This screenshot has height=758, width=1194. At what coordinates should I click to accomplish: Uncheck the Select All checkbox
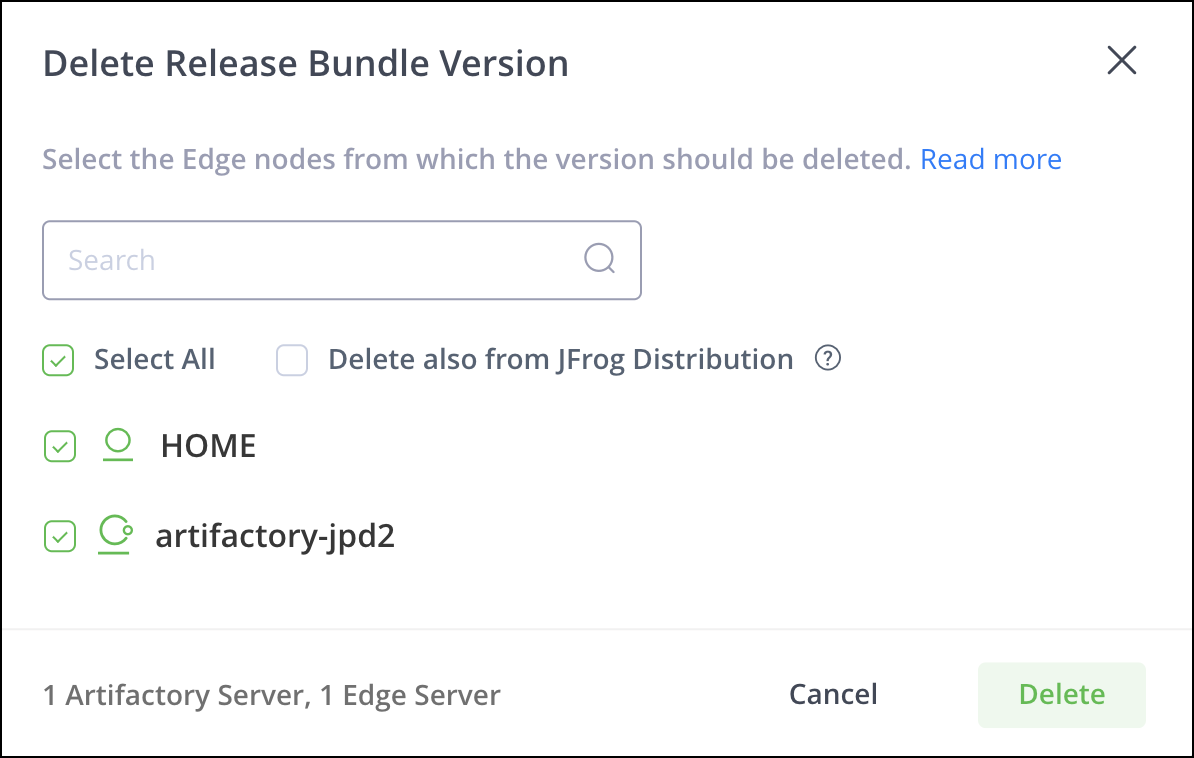point(58,360)
